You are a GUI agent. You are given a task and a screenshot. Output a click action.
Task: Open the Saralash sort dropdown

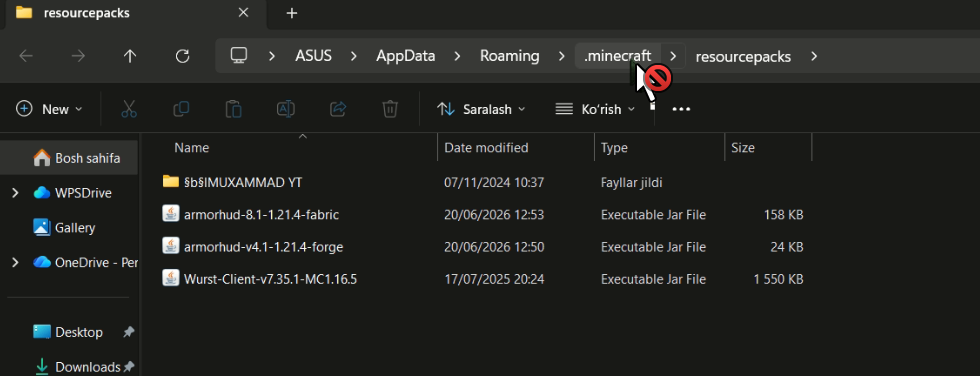click(x=481, y=109)
